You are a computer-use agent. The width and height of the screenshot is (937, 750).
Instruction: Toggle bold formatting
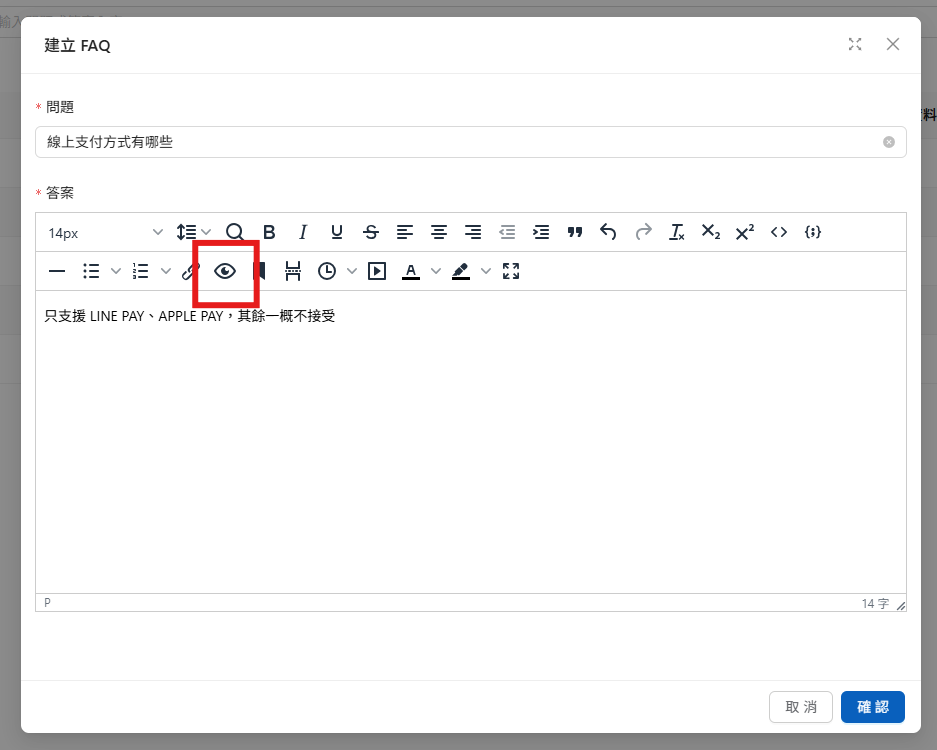[269, 232]
